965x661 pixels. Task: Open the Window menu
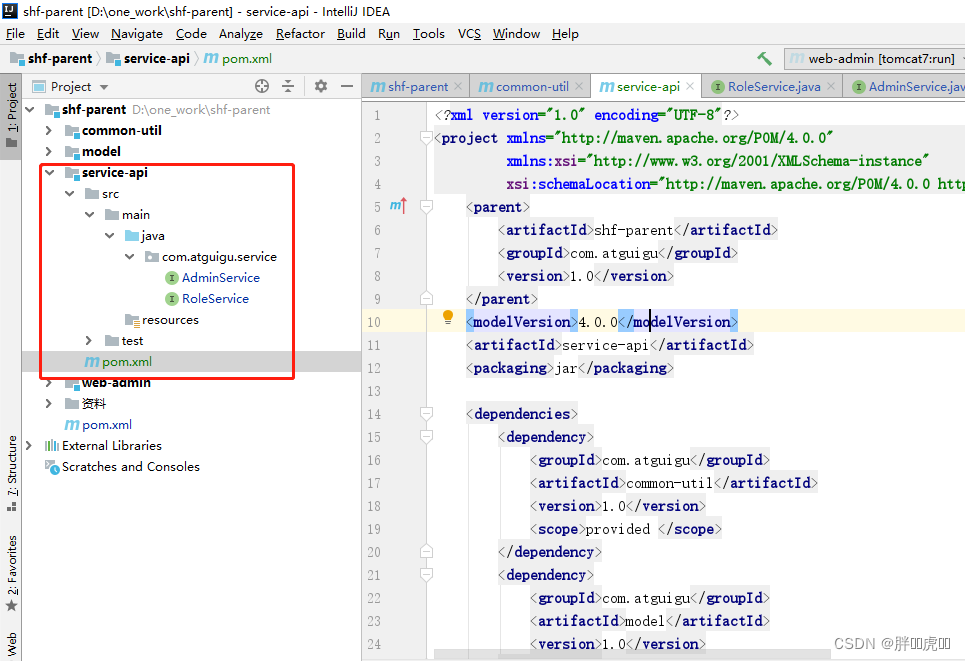(516, 34)
